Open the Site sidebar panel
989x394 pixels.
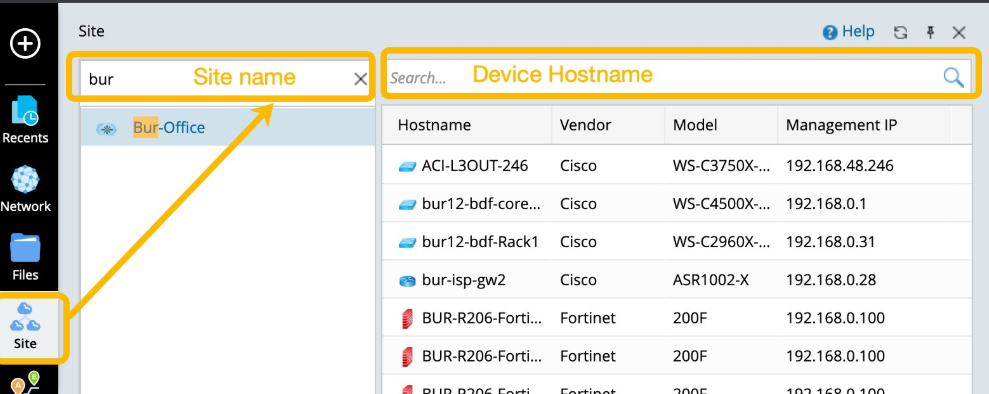[25, 326]
